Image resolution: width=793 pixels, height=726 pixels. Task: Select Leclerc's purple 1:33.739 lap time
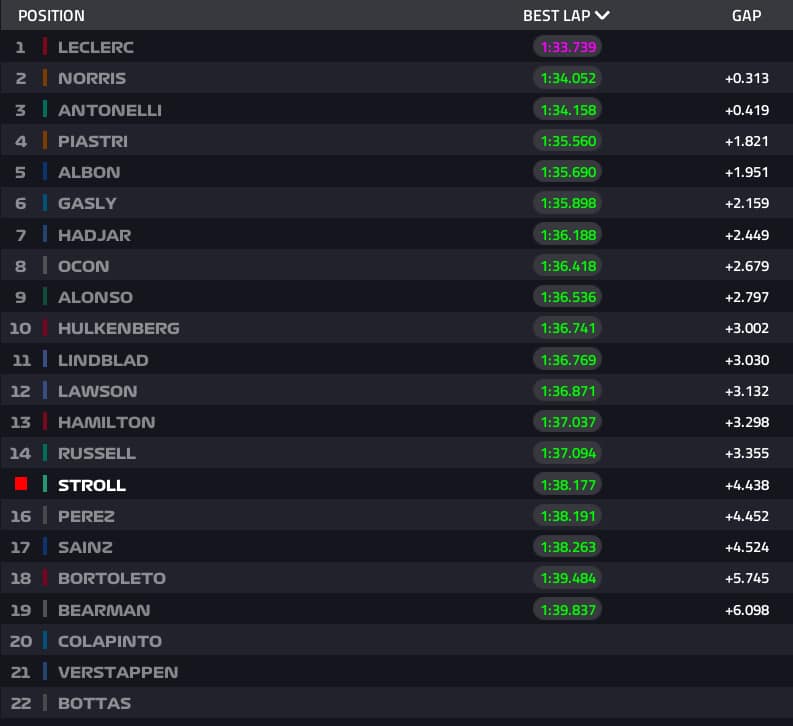point(568,47)
